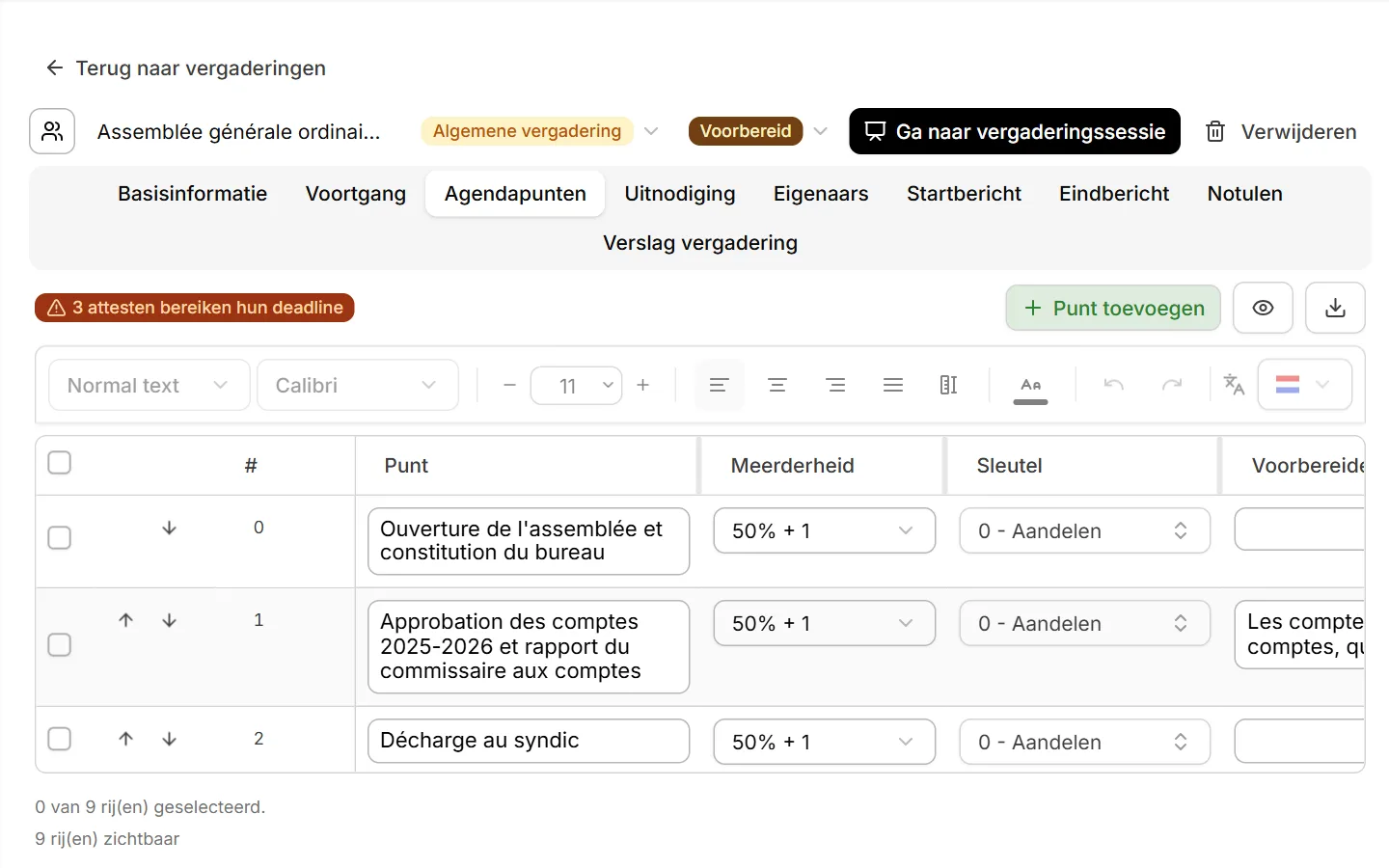This screenshot has height=868, width=1389.
Task: Open Meerderheid dropdown for row 1
Action: point(825,623)
